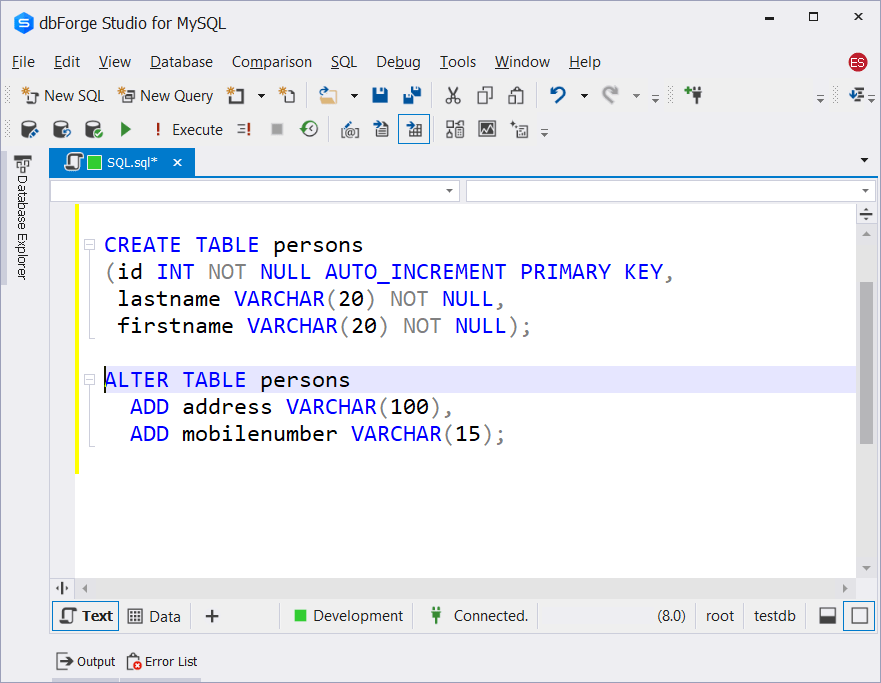This screenshot has width=881, height=683.
Task: Open the Database Explorer side panel
Action: 22,217
